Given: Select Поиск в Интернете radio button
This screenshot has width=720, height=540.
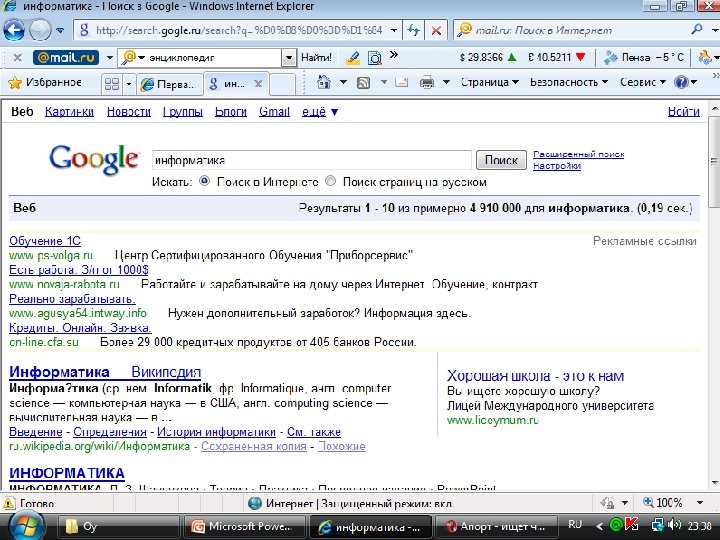Looking at the screenshot, I should [x=204, y=181].
